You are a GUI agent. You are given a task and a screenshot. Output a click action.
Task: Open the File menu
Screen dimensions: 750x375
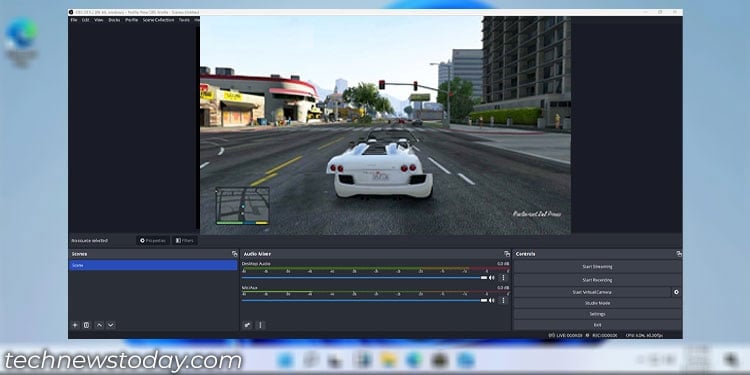74,20
